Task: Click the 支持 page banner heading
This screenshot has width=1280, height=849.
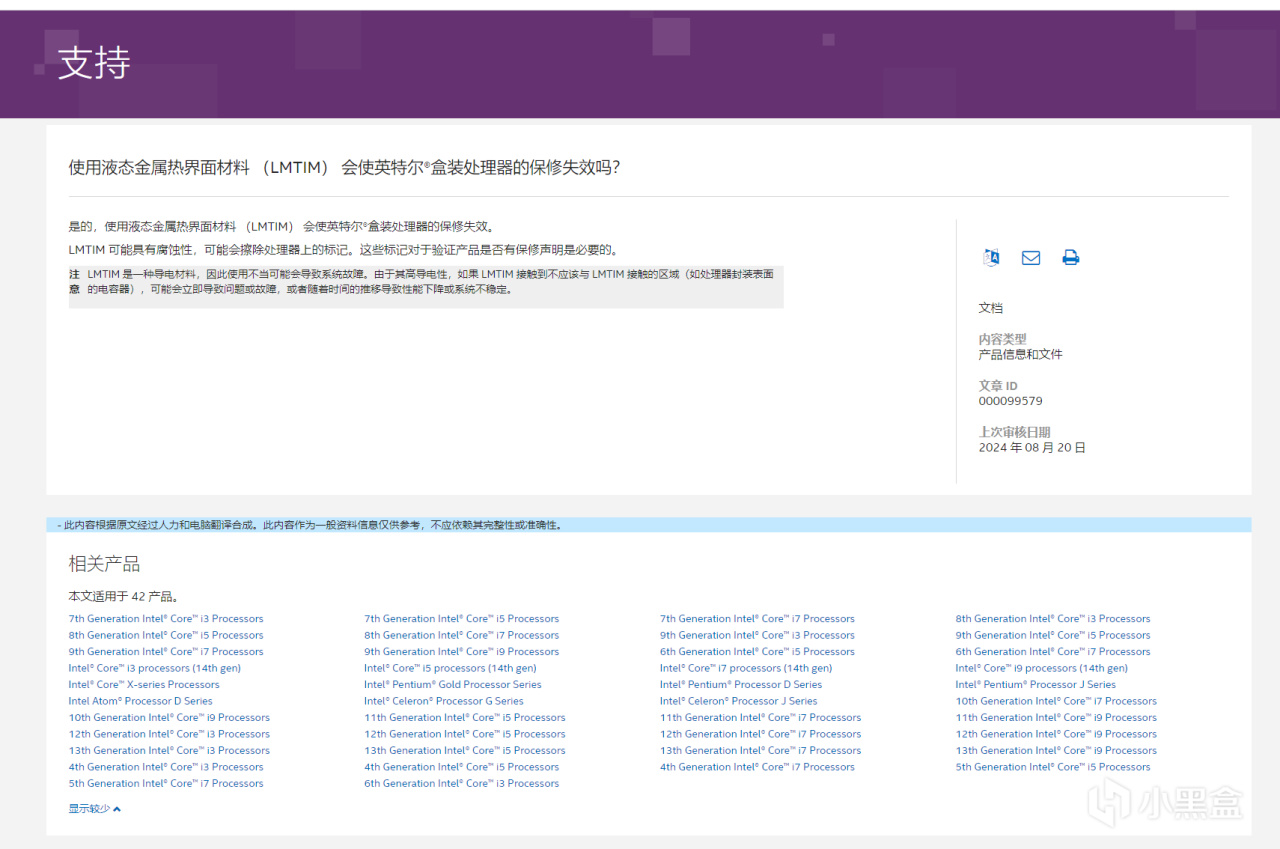Action: point(94,63)
